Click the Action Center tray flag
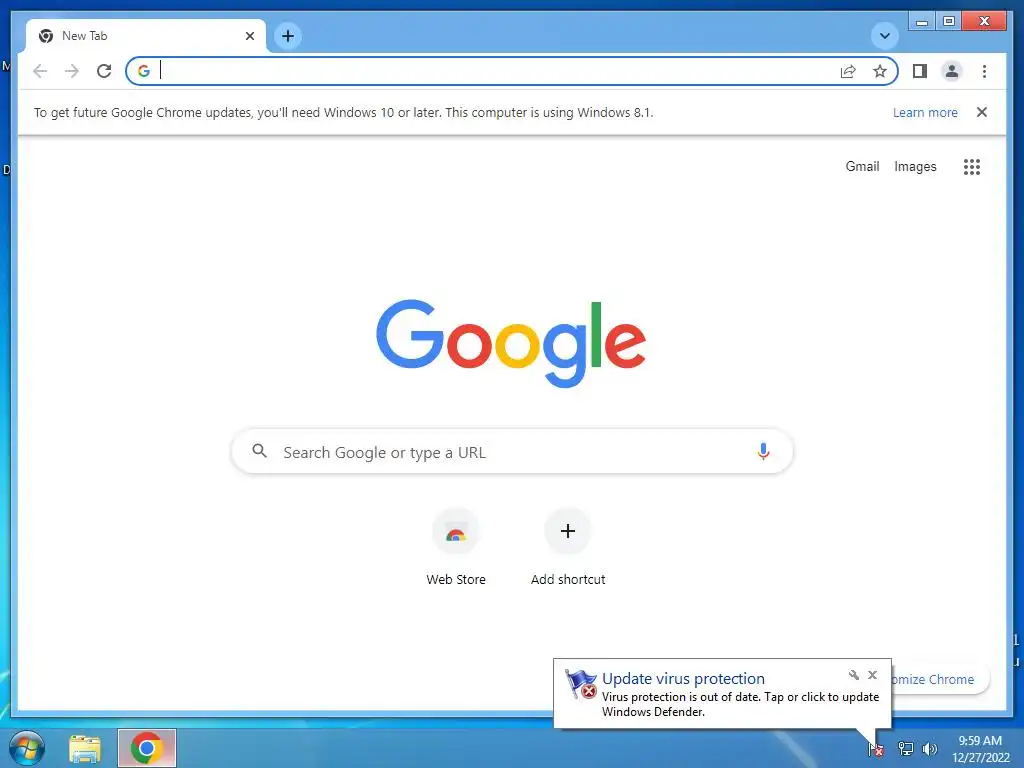Screen dimensions: 1024x768 [876, 749]
